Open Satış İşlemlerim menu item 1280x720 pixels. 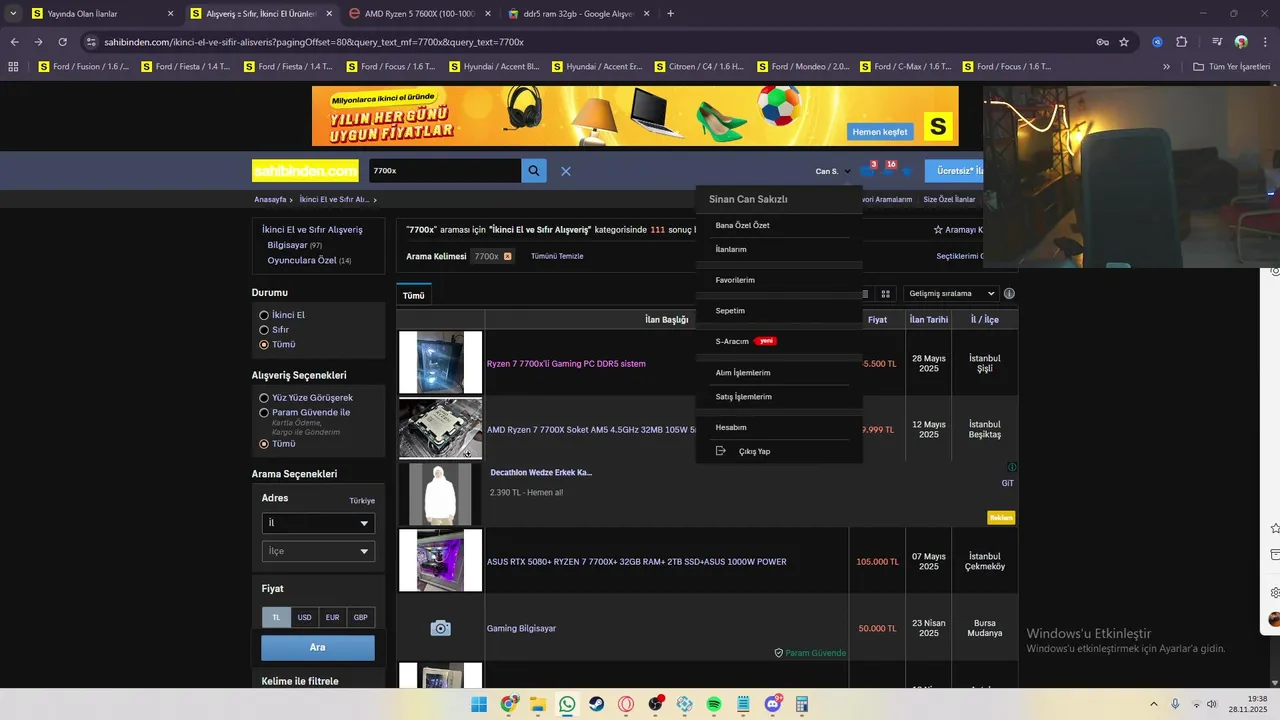tap(743, 397)
